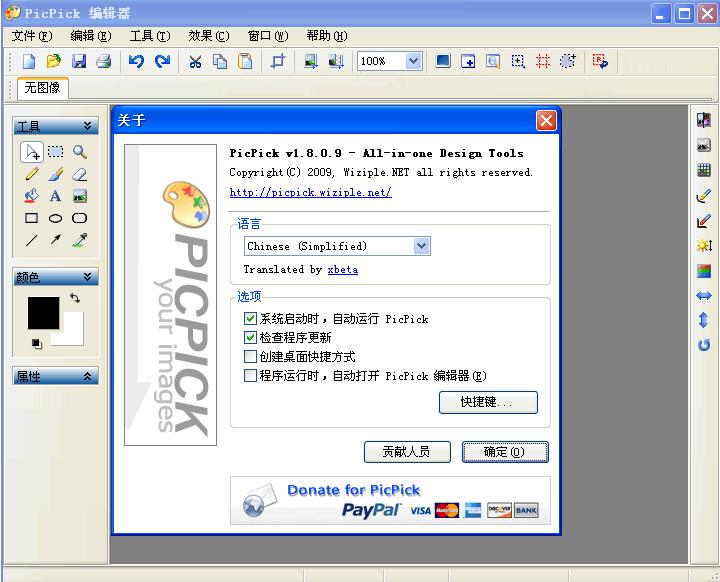Enable auto-open PicPick editor checkbox
The height and width of the screenshot is (582, 720).
tap(250, 376)
